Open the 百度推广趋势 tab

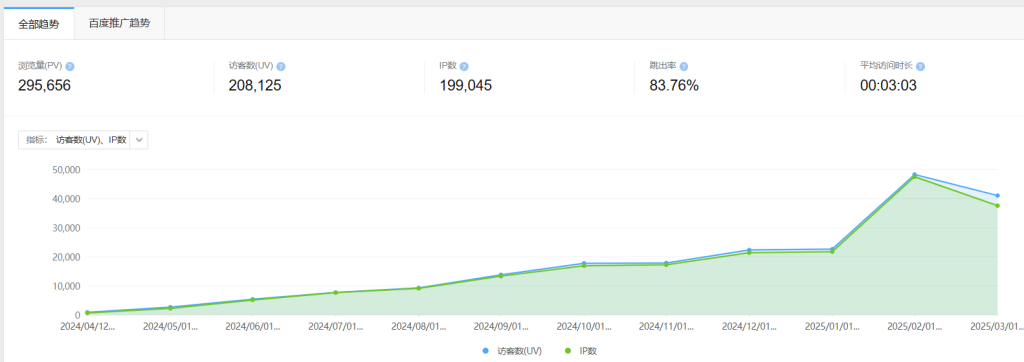coord(119,24)
